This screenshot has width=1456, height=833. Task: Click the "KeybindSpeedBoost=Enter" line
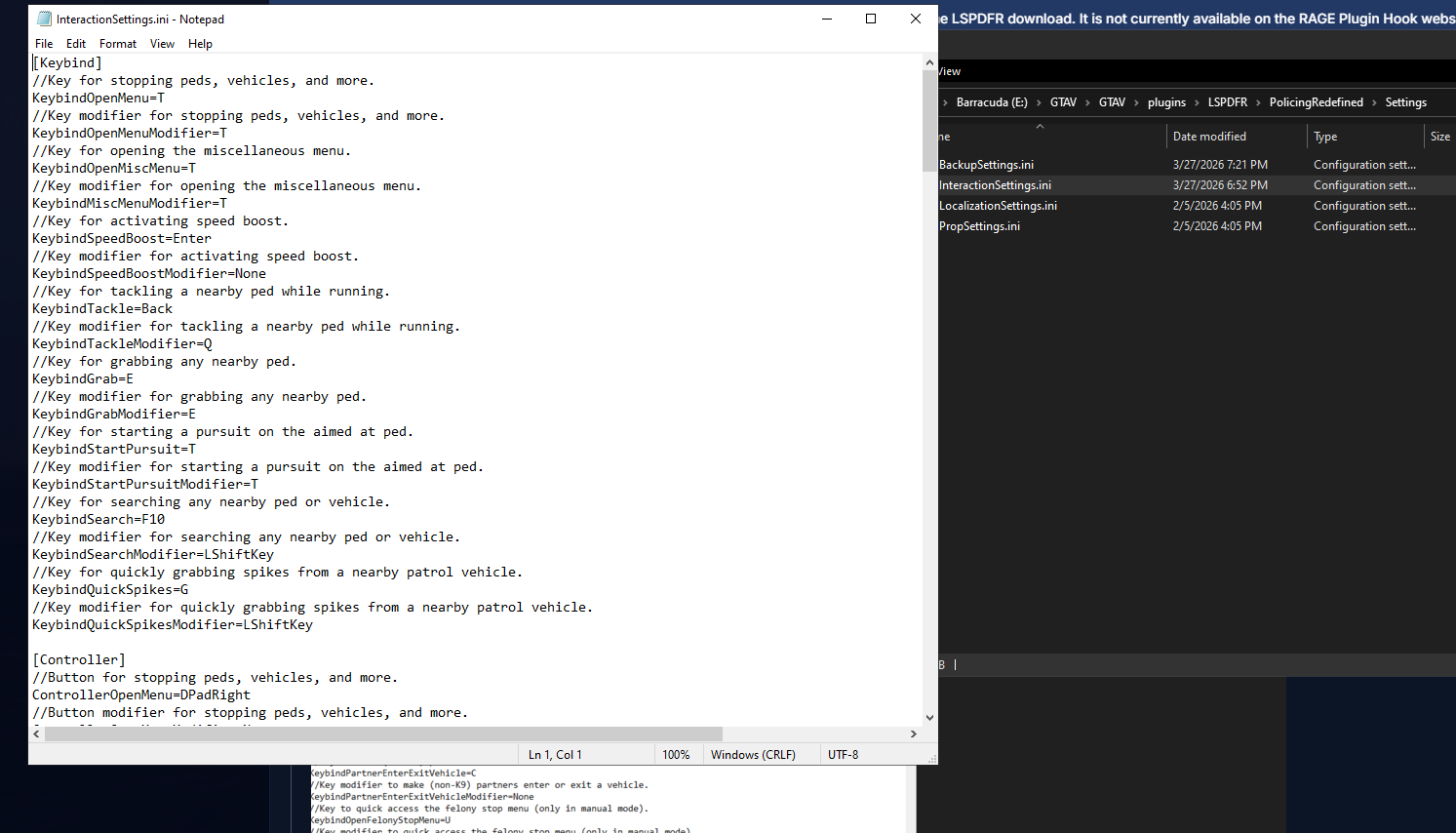(122, 239)
